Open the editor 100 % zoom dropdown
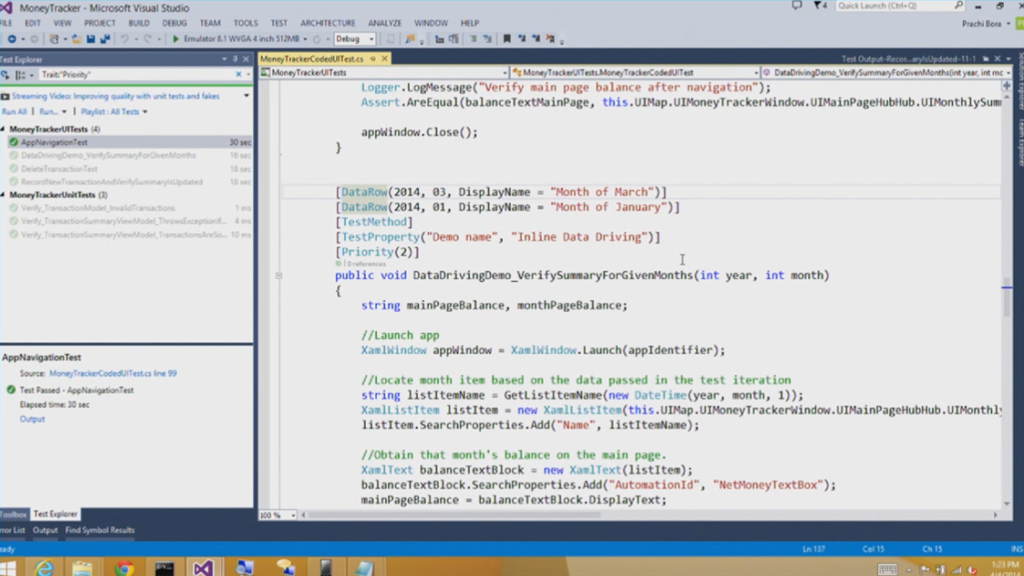Screen dimensions: 1024x576 pyautogui.click(x=293, y=515)
